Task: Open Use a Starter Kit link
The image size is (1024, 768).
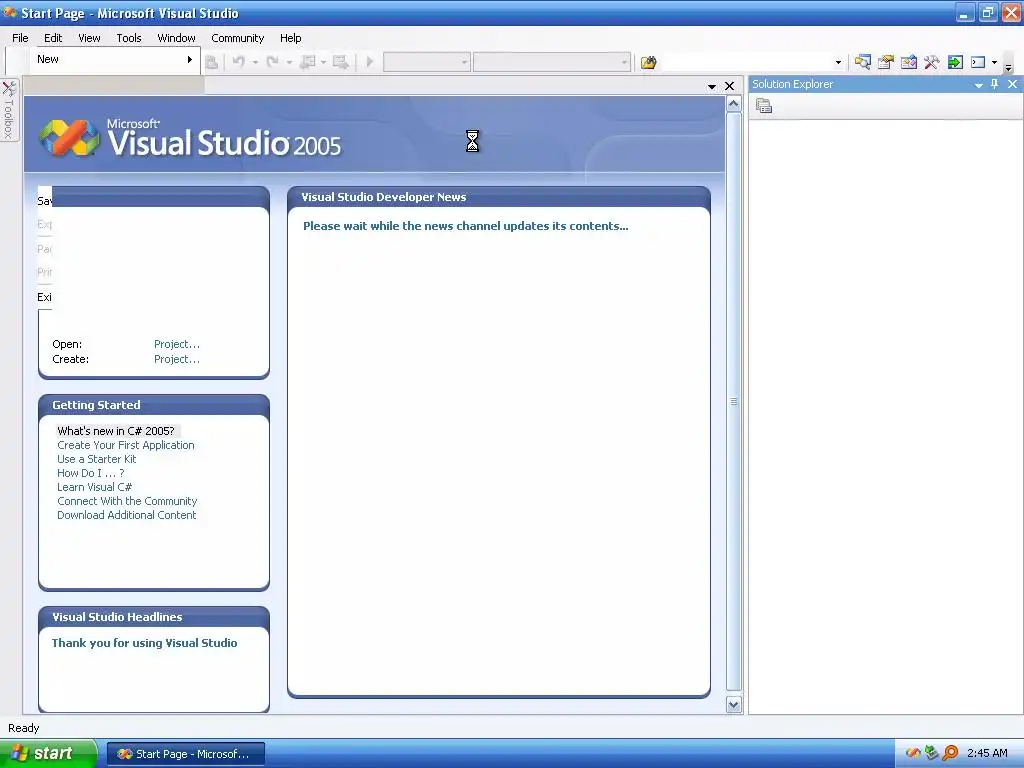Action: tap(97, 459)
